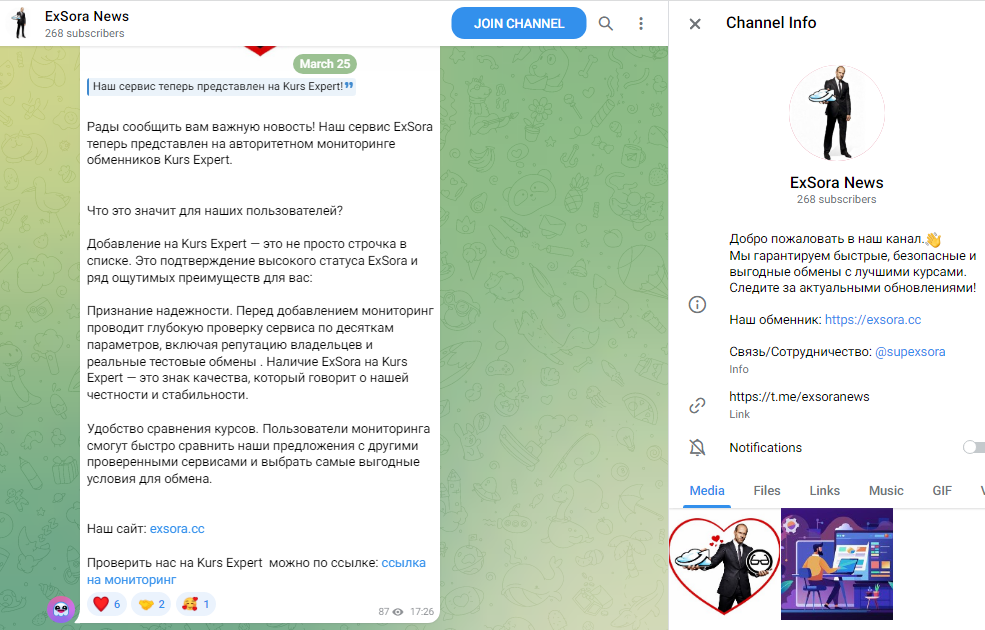Switch to the Media tab
985x630 pixels.
[x=707, y=491]
